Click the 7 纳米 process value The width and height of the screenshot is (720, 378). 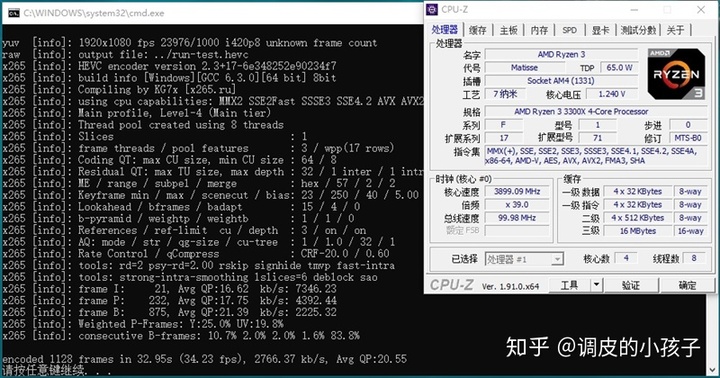(505, 94)
